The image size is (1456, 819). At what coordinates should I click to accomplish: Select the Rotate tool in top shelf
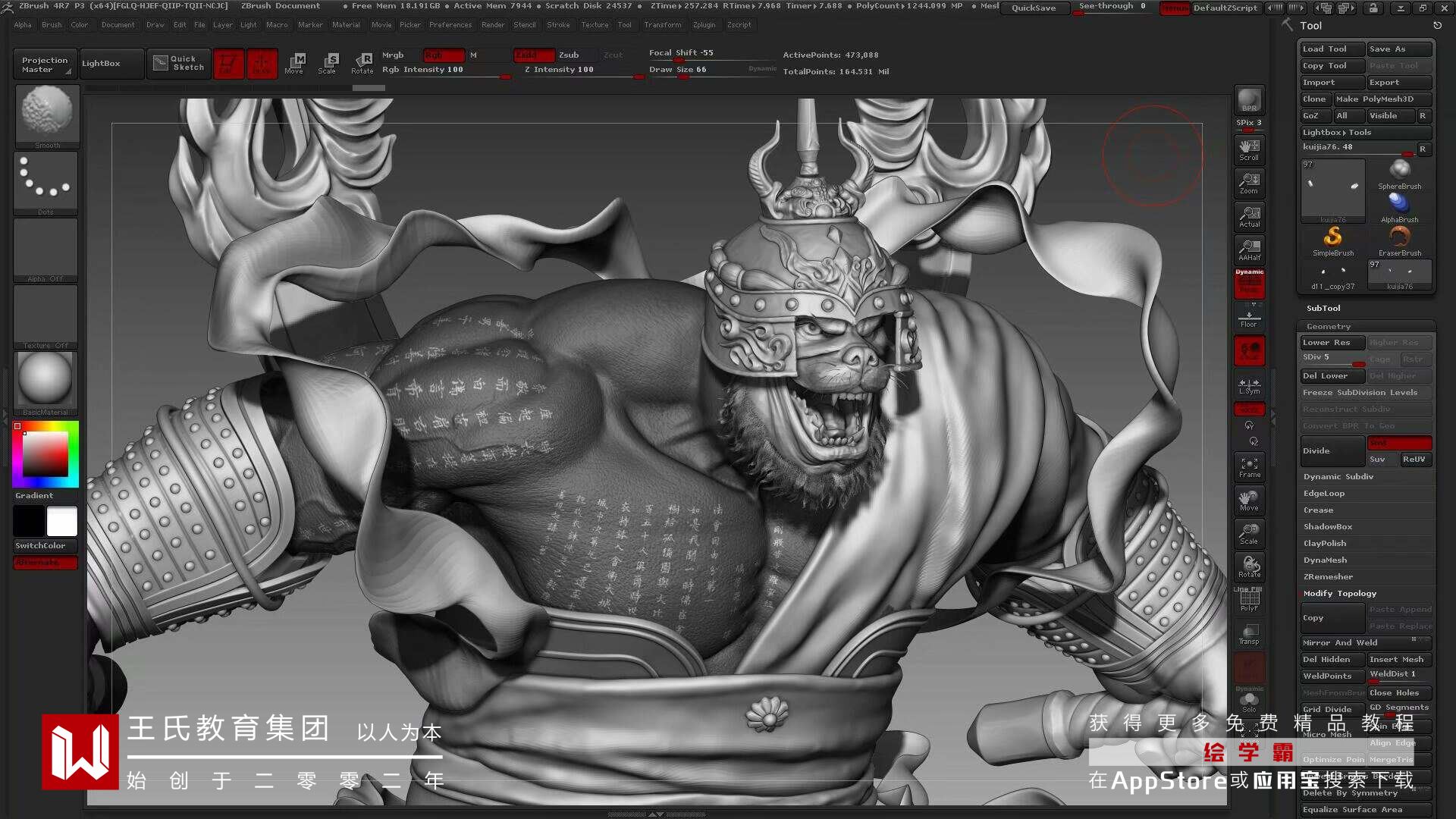pyautogui.click(x=362, y=63)
